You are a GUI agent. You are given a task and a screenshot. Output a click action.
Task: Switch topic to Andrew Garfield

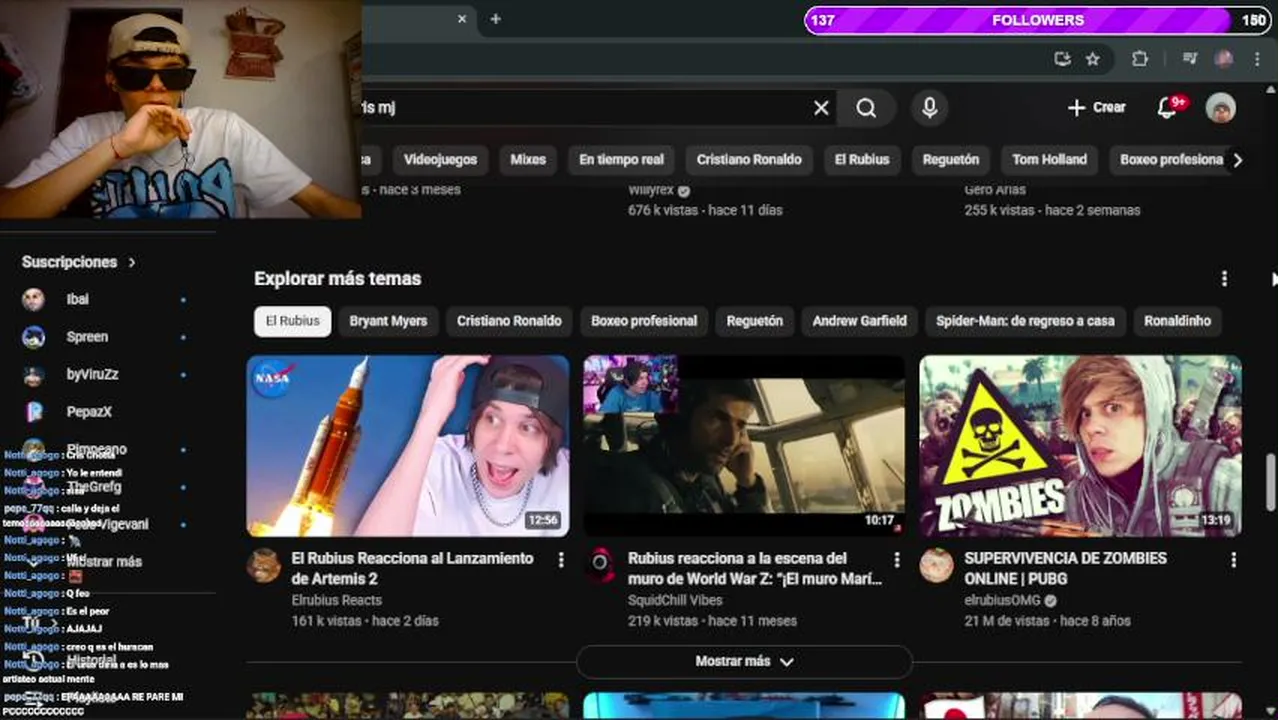pyautogui.click(x=859, y=321)
